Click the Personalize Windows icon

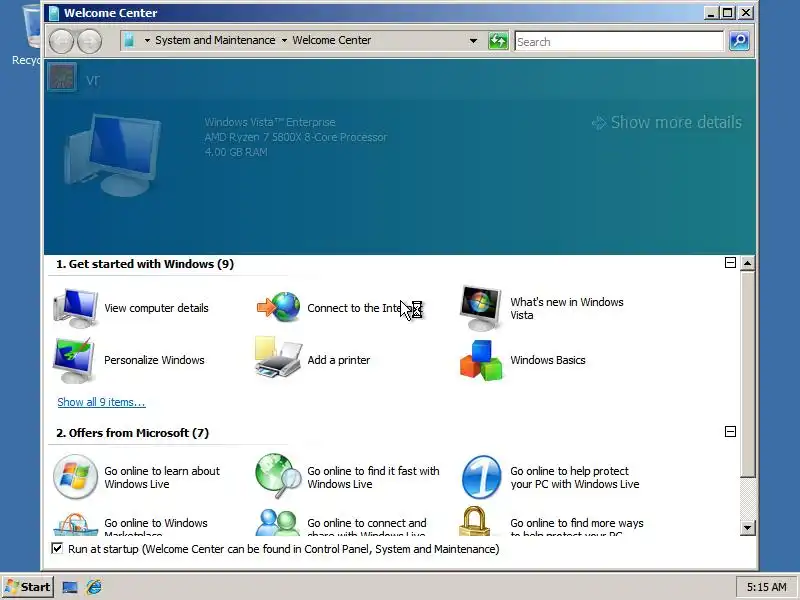pyautogui.click(x=74, y=360)
